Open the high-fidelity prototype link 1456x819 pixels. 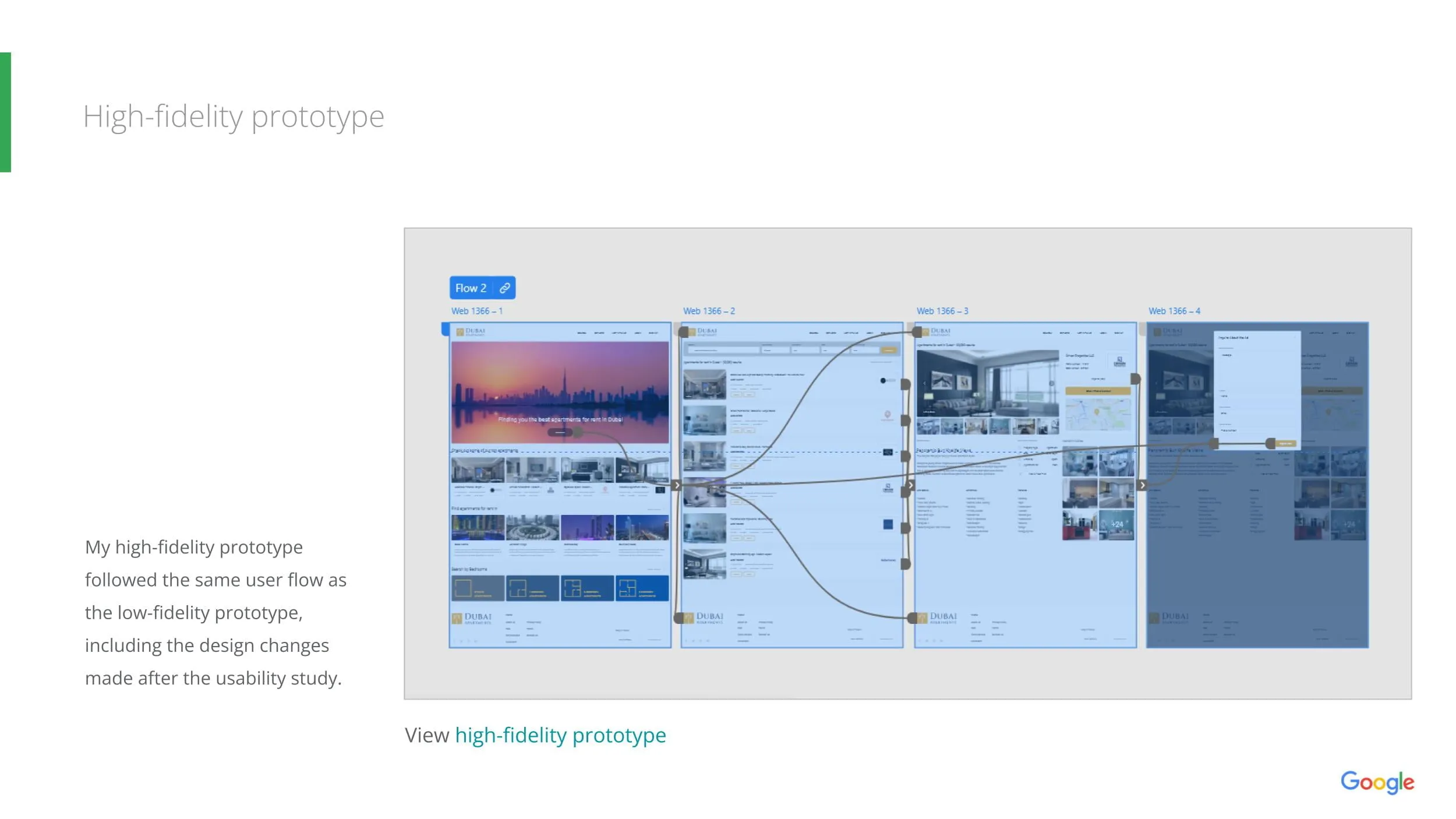[x=560, y=735]
